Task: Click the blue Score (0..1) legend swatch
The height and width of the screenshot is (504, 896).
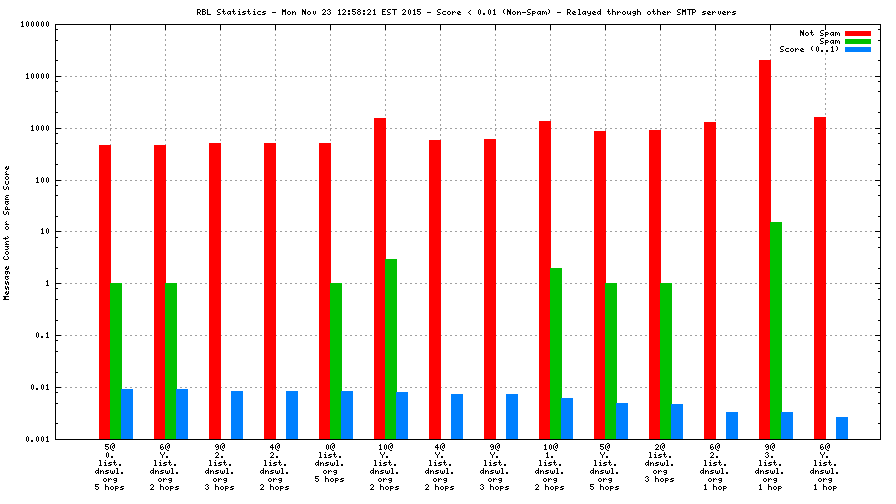Action: pos(858,49)
